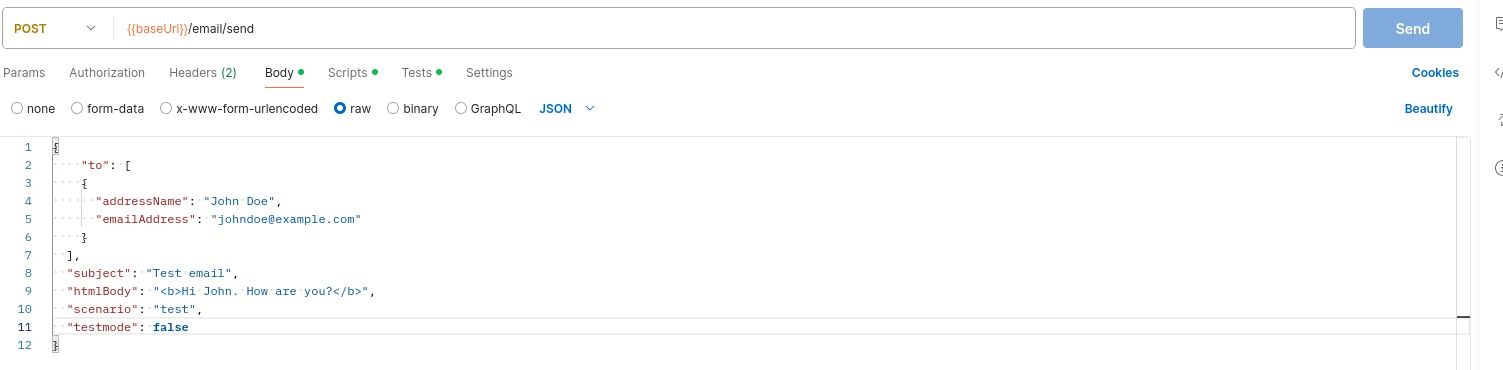This screenshot has height=370, width=1503.
Task: Open the Authorization tab
Action: (x=107, y=73)
